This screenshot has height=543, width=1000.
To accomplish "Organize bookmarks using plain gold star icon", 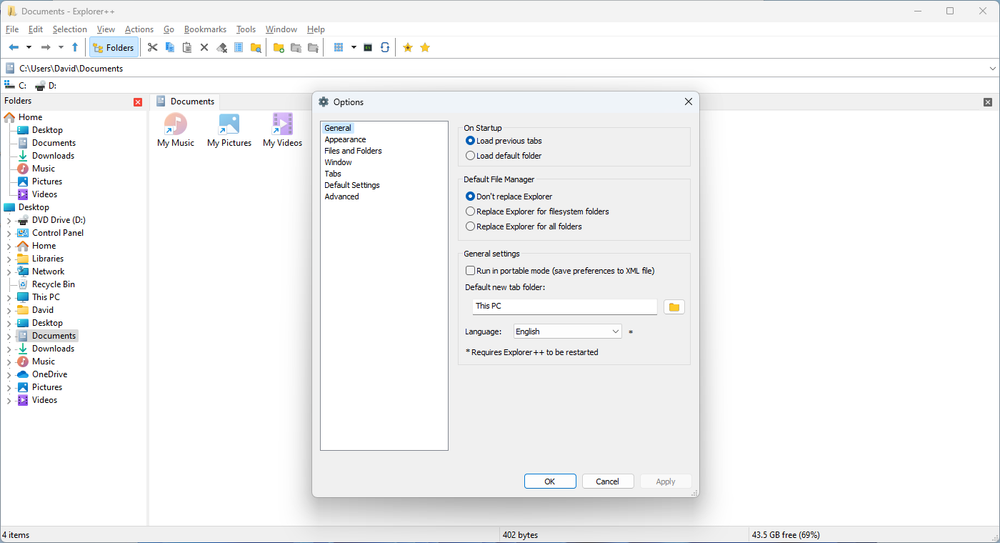I will pos(425,47).
